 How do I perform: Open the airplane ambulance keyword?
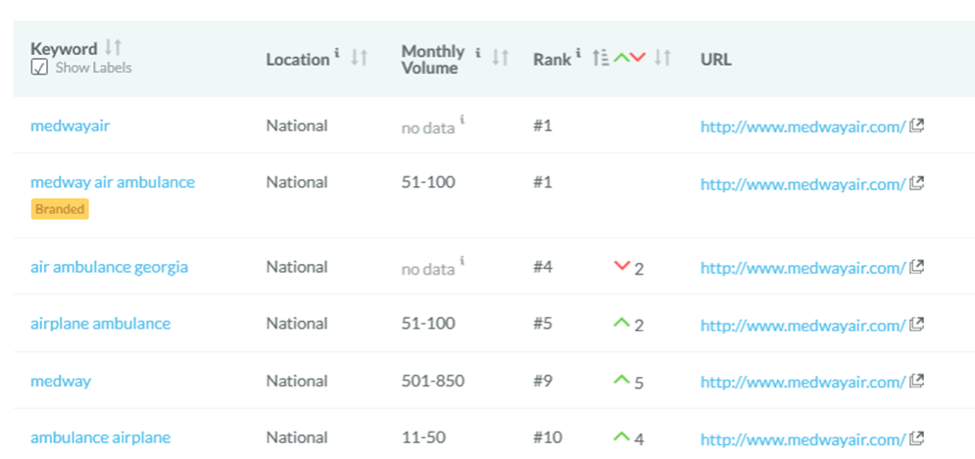point(101,323)
